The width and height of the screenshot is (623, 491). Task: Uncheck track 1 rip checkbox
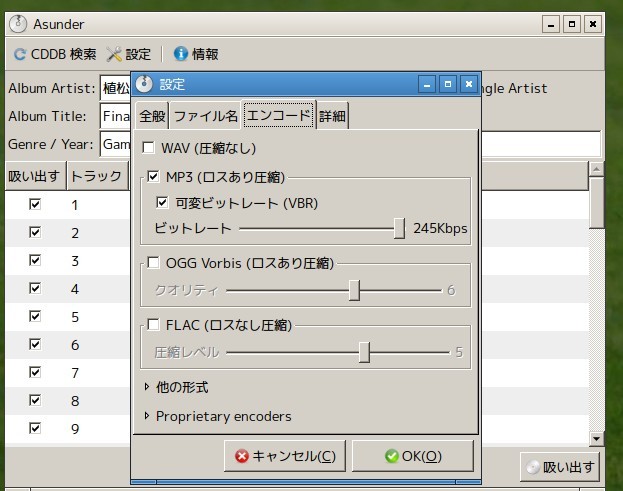point(35,204)
